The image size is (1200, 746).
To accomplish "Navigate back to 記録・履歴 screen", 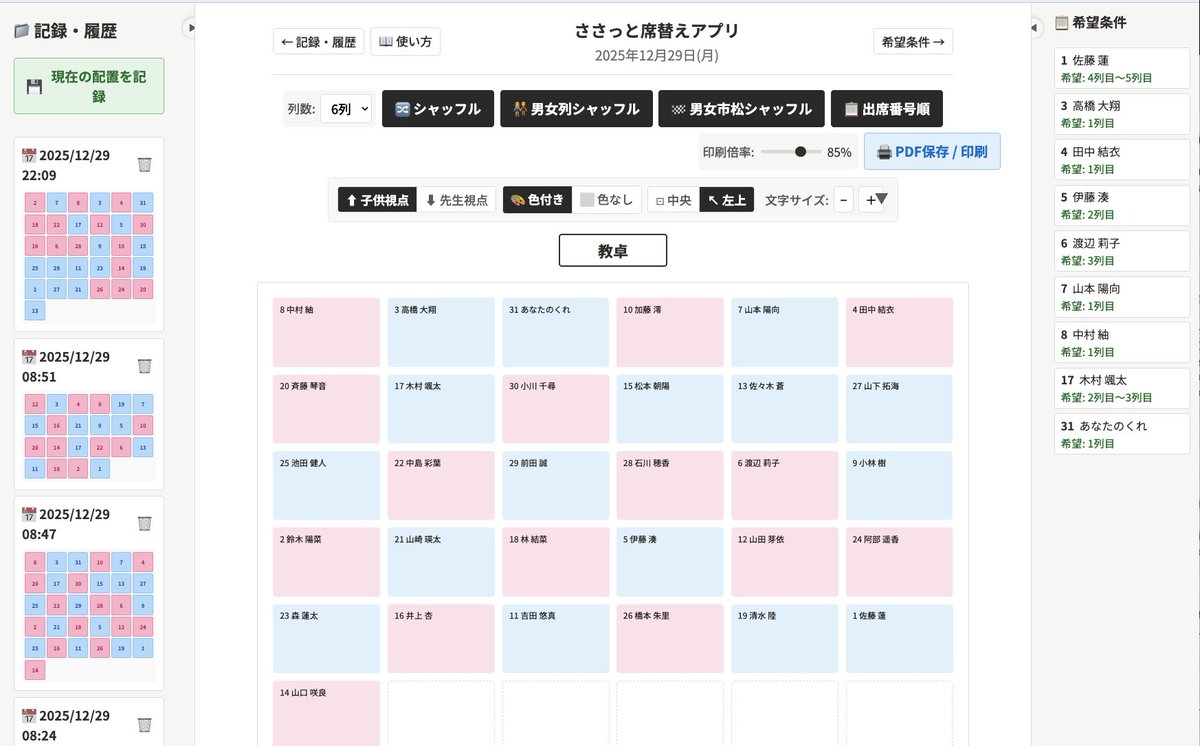I will [318, 42].
